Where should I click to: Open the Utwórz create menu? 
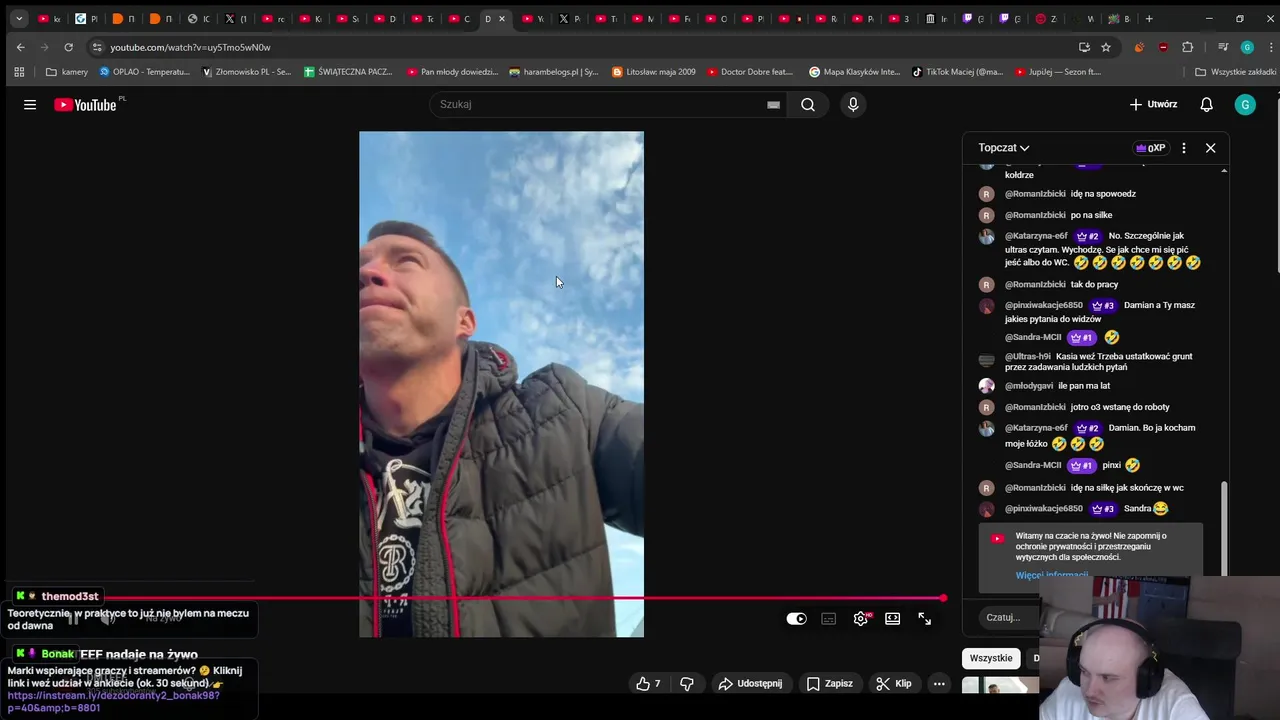point(1153,104)
